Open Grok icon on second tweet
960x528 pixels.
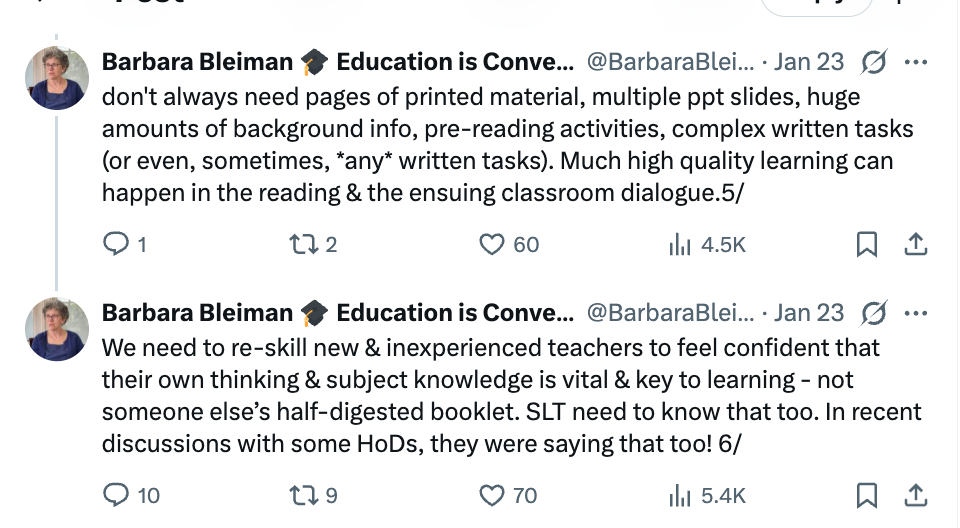pyautogui.click(x=874, y=313)
